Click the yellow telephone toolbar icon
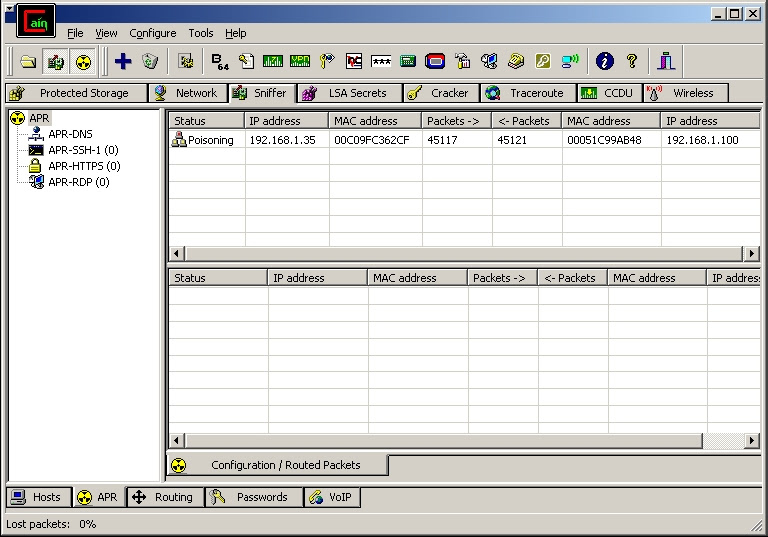Screen dimensions: 768x537 pyautogui.click(x=516, y=61)
